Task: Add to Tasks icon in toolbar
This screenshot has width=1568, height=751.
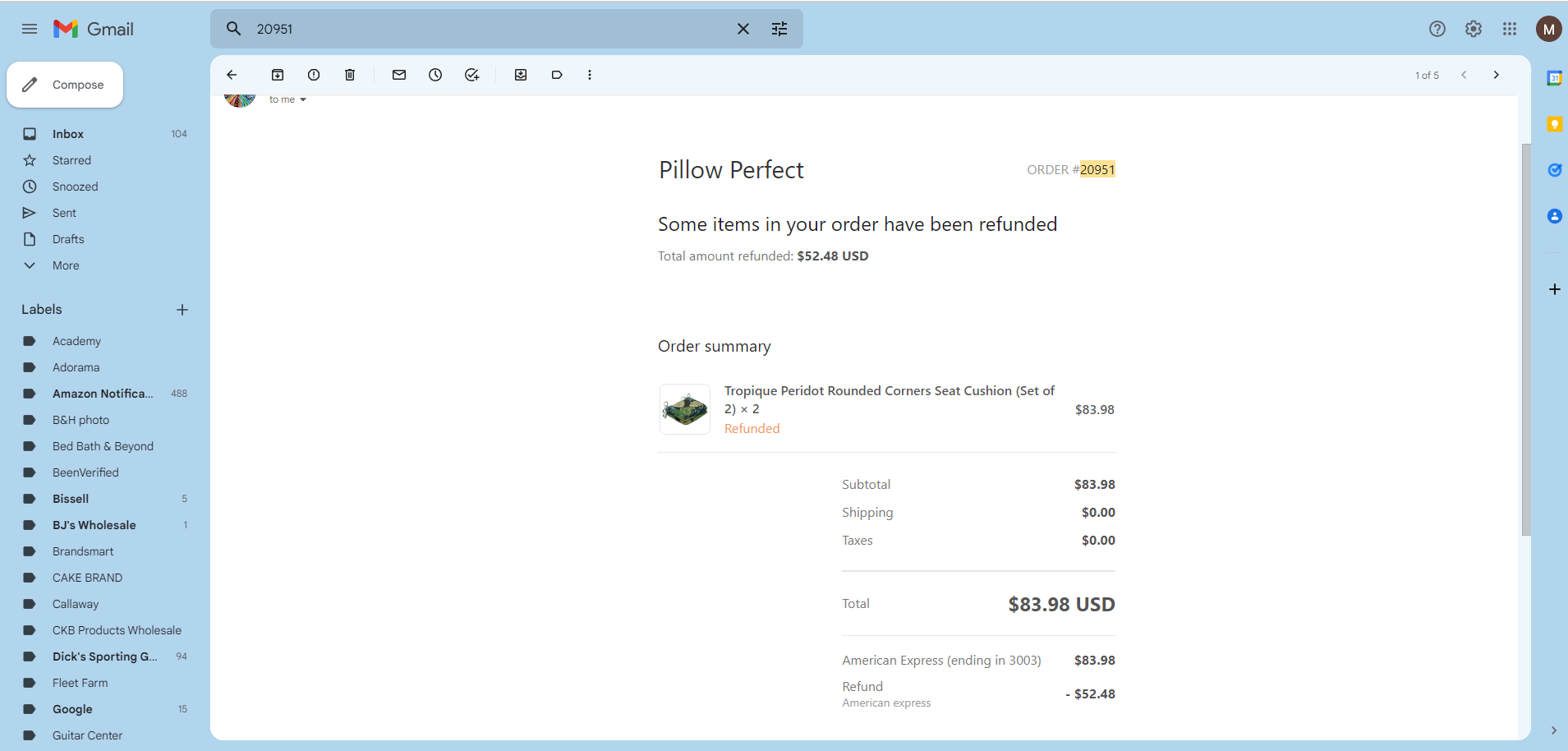Action: click(x=471, y=75)
